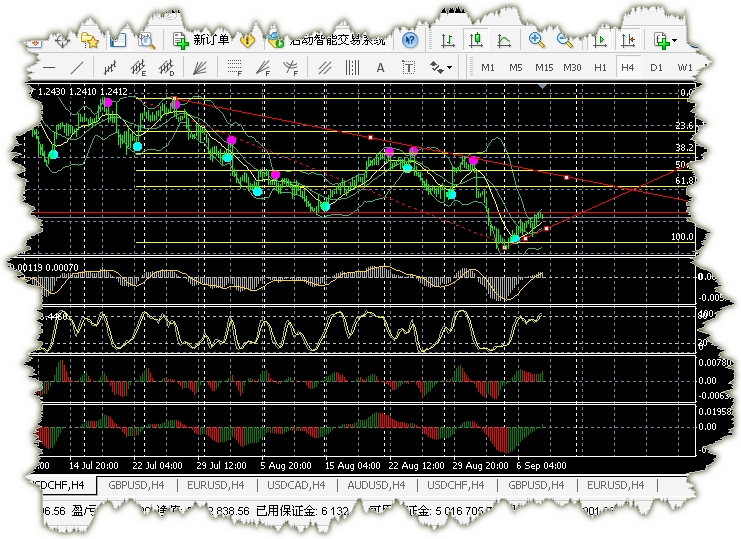Click the chart shift triangle marker at chart top
Screen dimensions: 741x539
pos(543,86)
